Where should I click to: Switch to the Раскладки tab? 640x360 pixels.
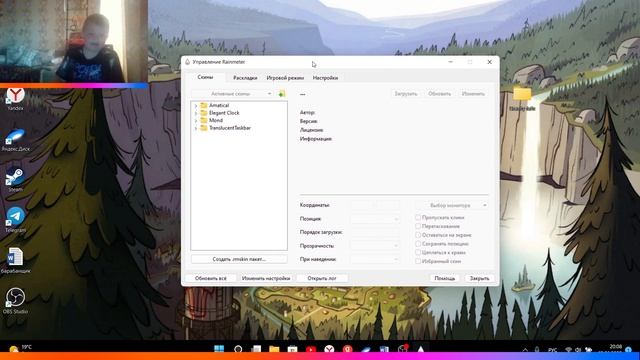point(245,78)
